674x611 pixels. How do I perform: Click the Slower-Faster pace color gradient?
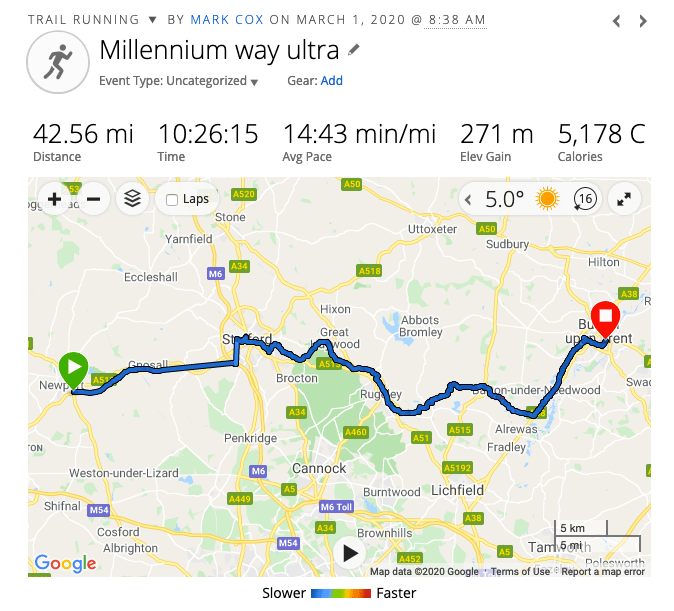click(341, 593)
